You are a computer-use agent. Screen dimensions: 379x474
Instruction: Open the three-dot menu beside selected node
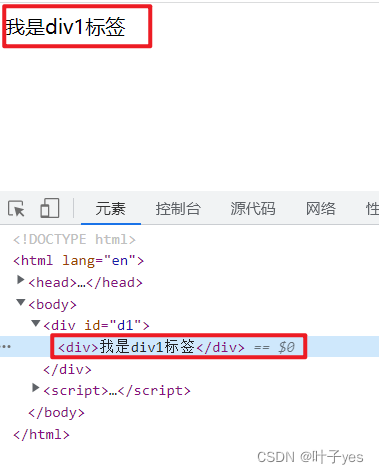(x=6, y=347)
